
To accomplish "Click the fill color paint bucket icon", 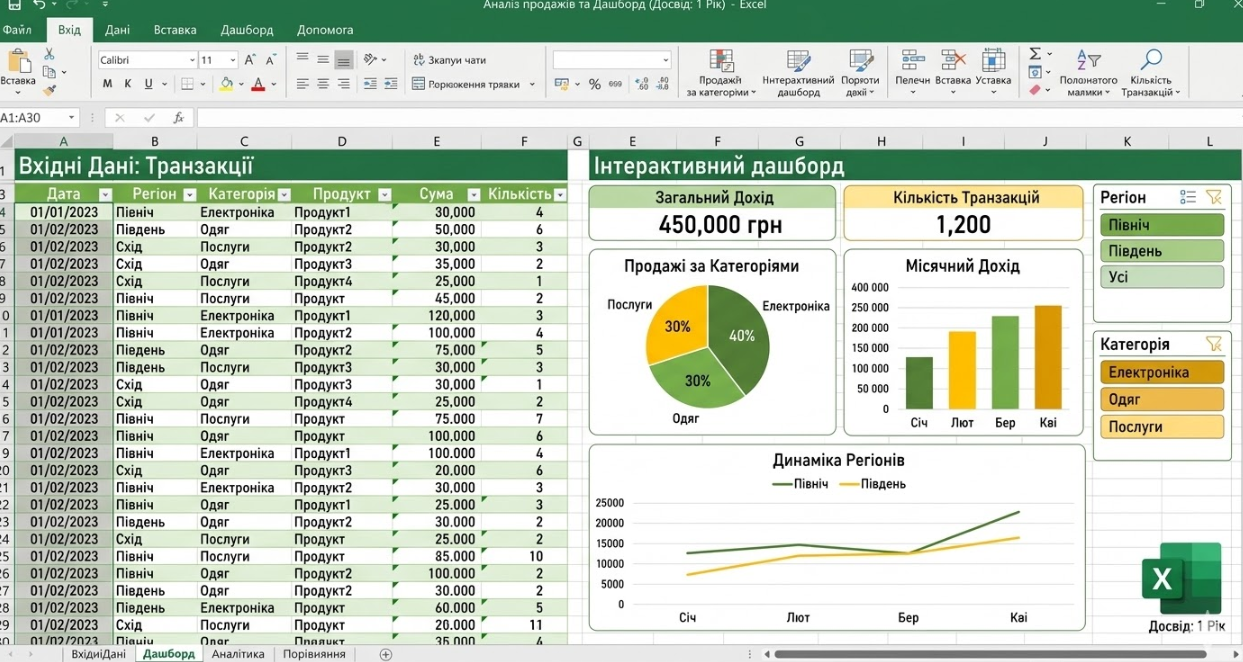I will coord(226,84).
